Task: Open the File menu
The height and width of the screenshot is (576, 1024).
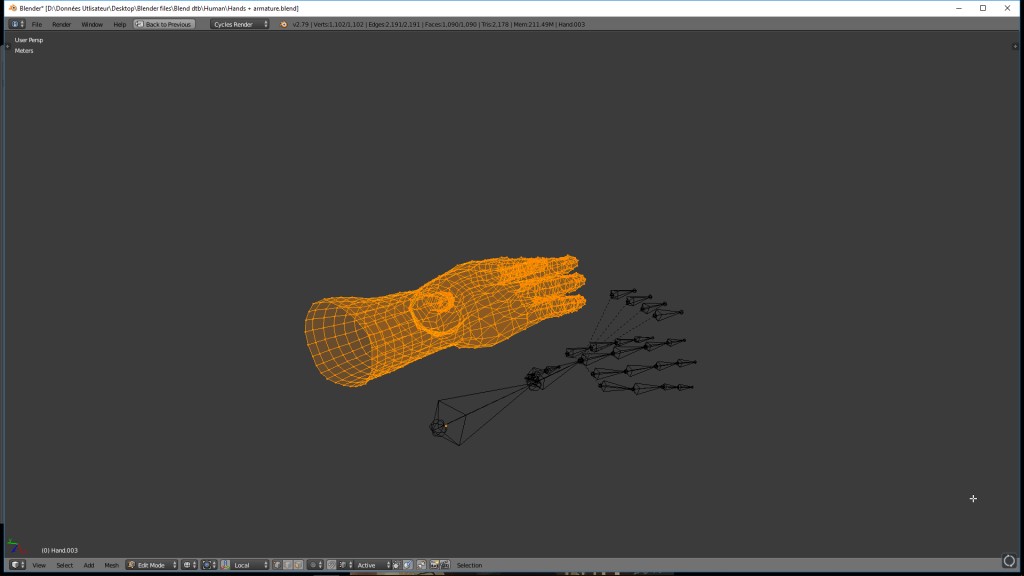Action: tap(37, 24)
